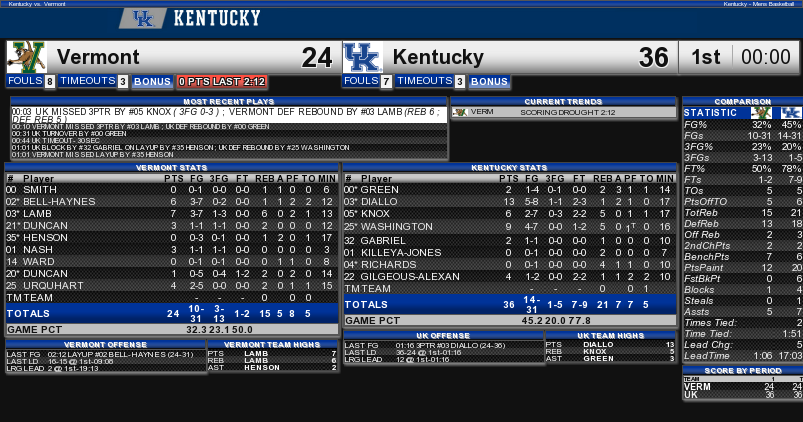Viewport: 803px width, 422px height.
Task: Click the Vermont logo in the Comparison header
Action: point(762,112)
